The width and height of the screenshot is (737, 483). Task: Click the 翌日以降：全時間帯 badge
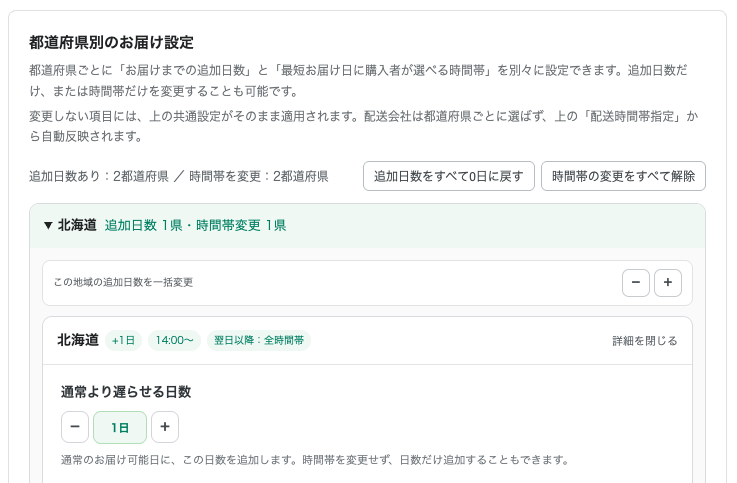coord(259,340)
